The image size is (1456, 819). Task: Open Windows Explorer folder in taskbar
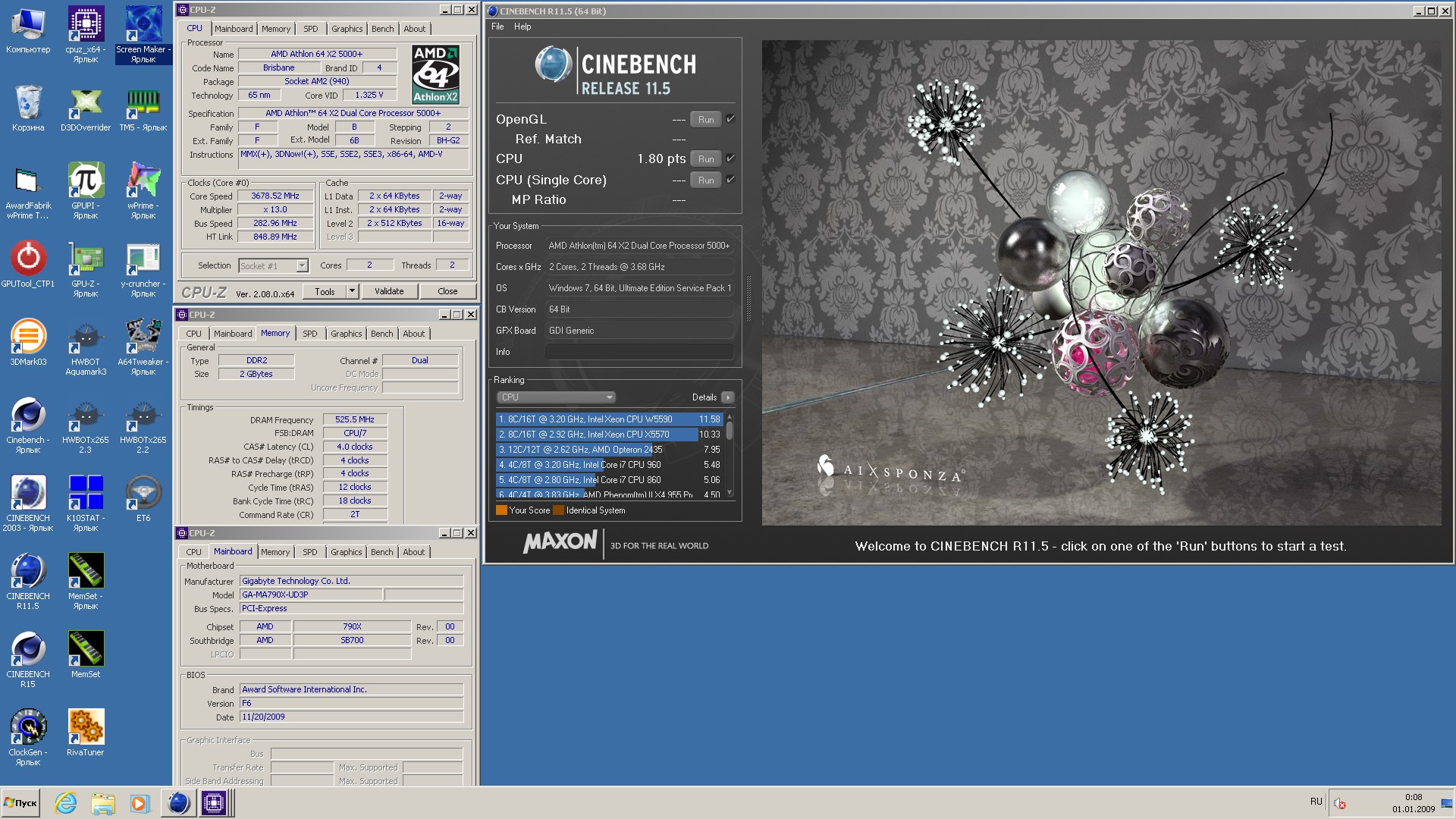[102, 803]
